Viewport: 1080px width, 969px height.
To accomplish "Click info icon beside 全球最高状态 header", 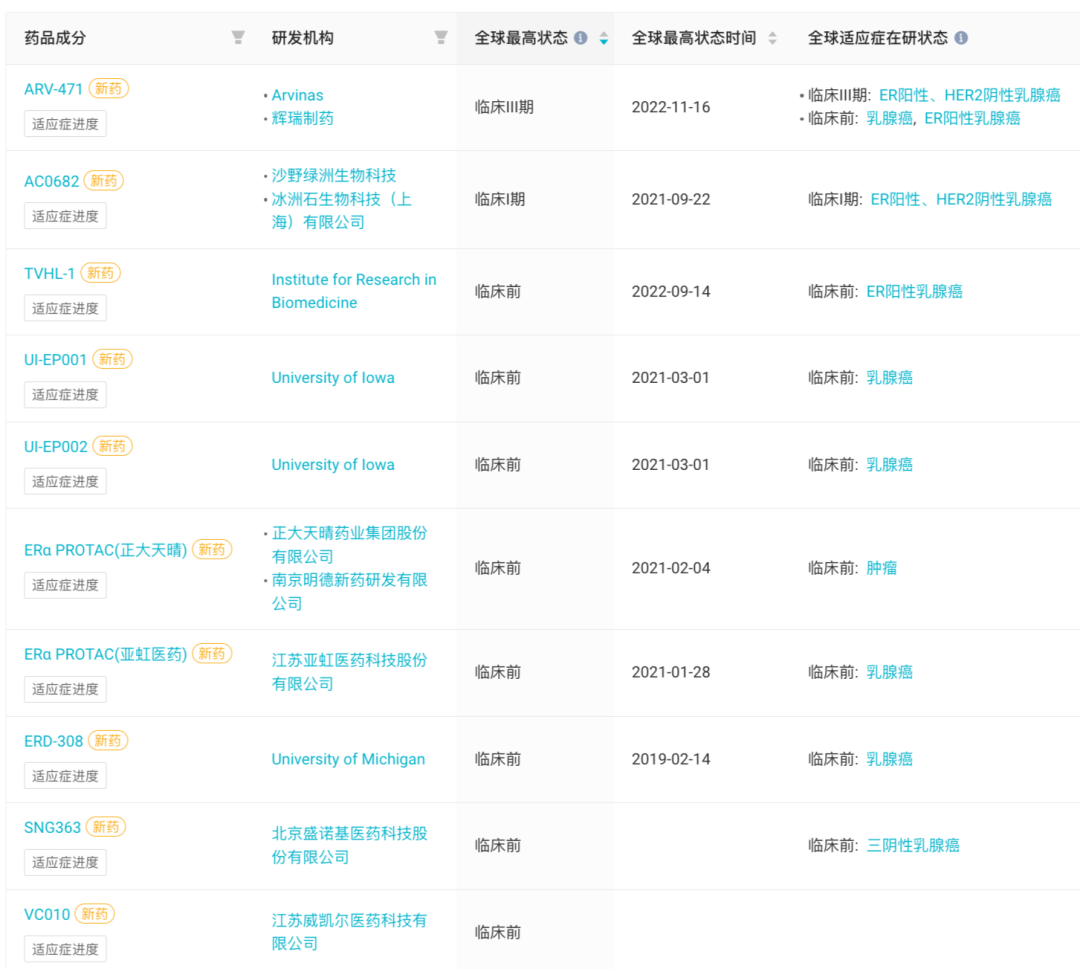I will point(581,38).
